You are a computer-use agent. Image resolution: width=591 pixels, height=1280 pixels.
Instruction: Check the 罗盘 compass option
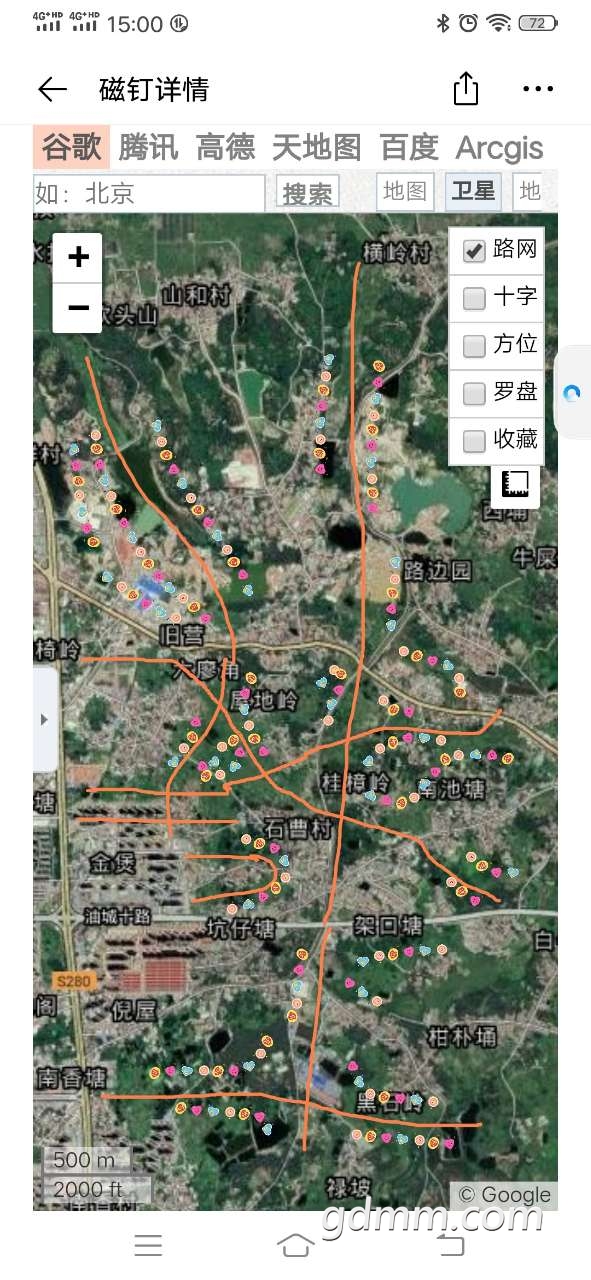[x=474, y=394]
